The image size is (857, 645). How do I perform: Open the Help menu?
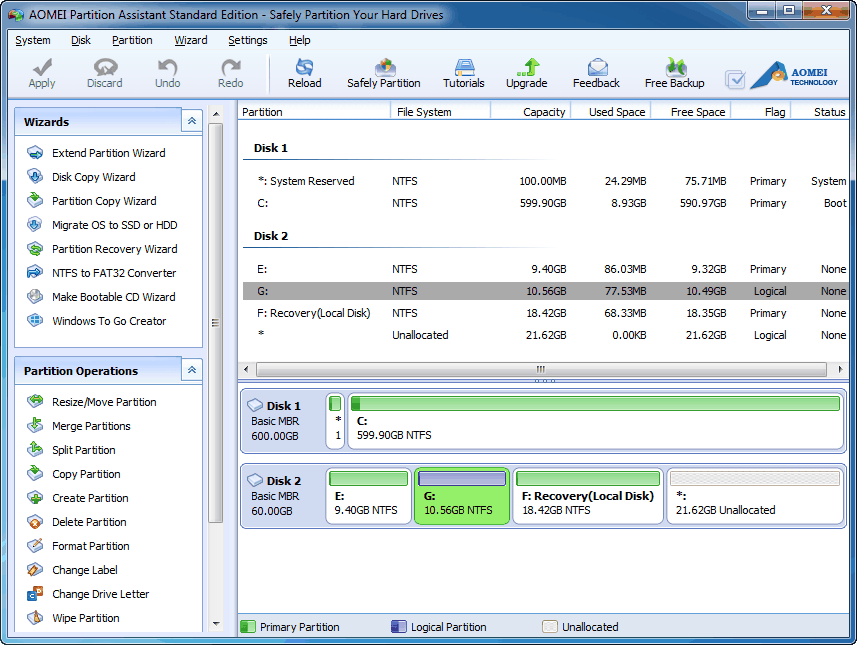(300, 40)
